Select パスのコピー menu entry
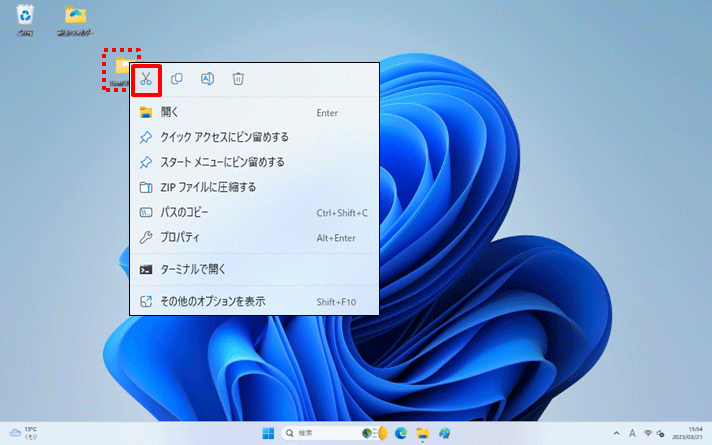Image resolution: width=712 pixels, height=445 pixels. (x=254, y=212)
